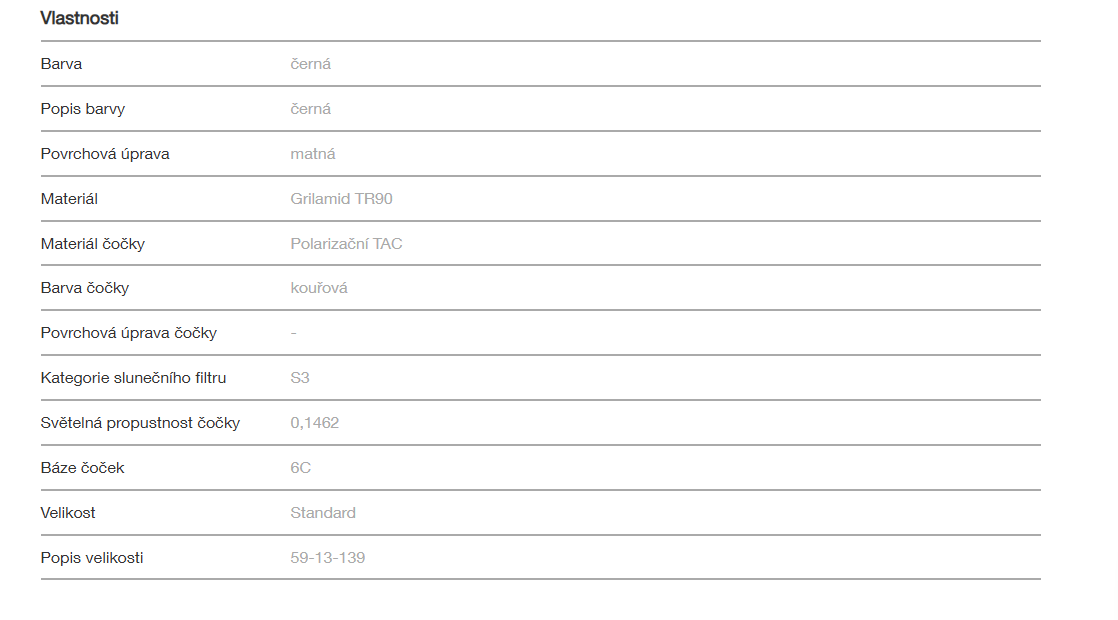1118x620 pixels.
Task: Click the Materiál property label
Action: pos(69,199)
